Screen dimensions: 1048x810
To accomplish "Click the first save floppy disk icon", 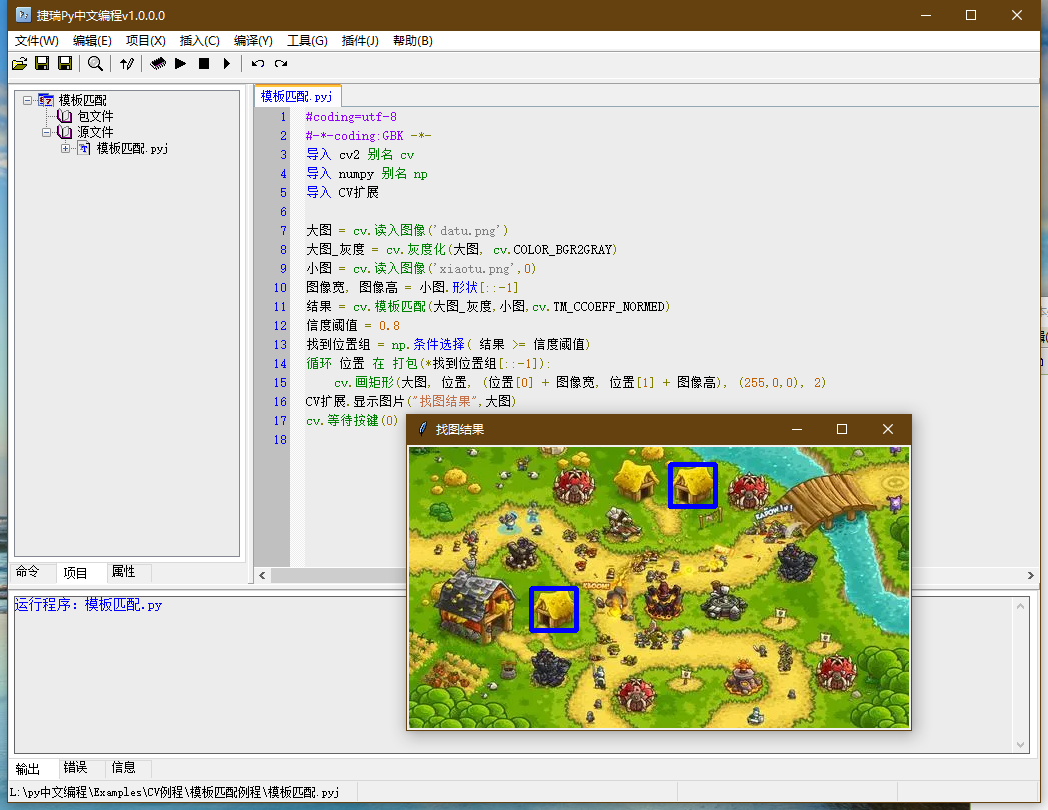I will click(x=42, y=63).
